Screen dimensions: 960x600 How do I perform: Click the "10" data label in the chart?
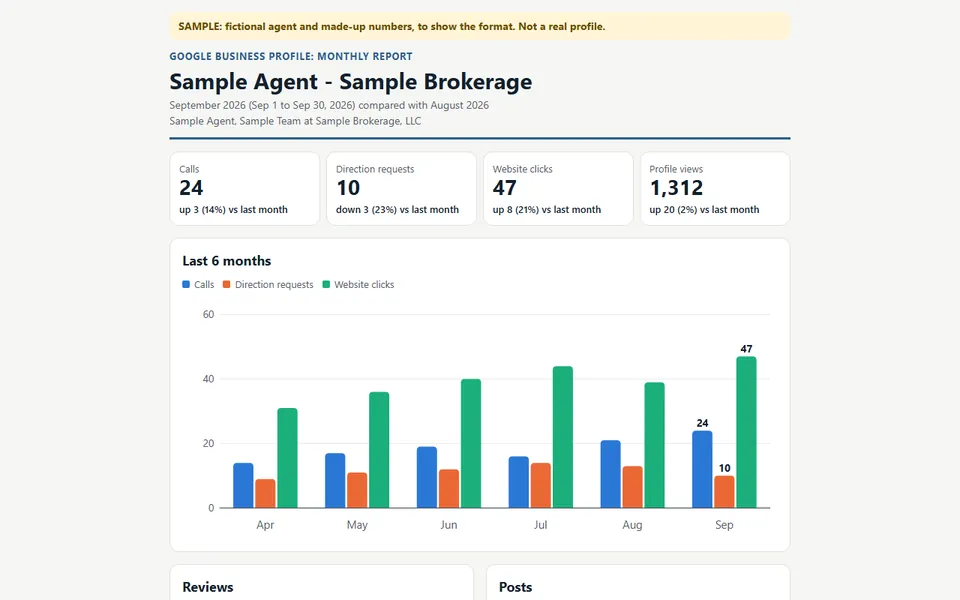[724, 468]
